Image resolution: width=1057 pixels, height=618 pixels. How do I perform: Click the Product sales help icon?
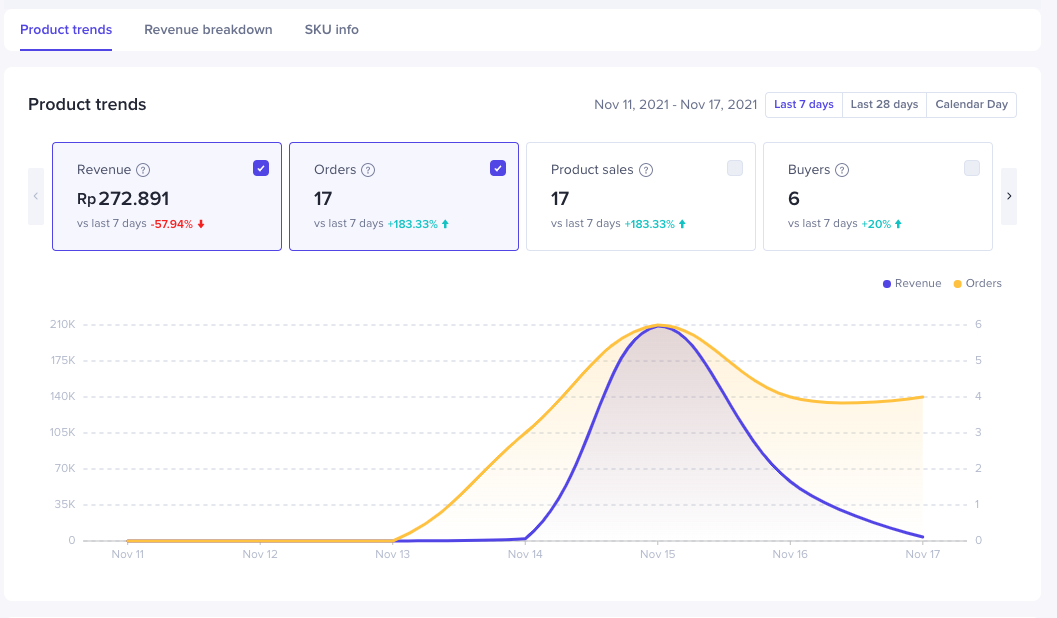tap(646, 170)
